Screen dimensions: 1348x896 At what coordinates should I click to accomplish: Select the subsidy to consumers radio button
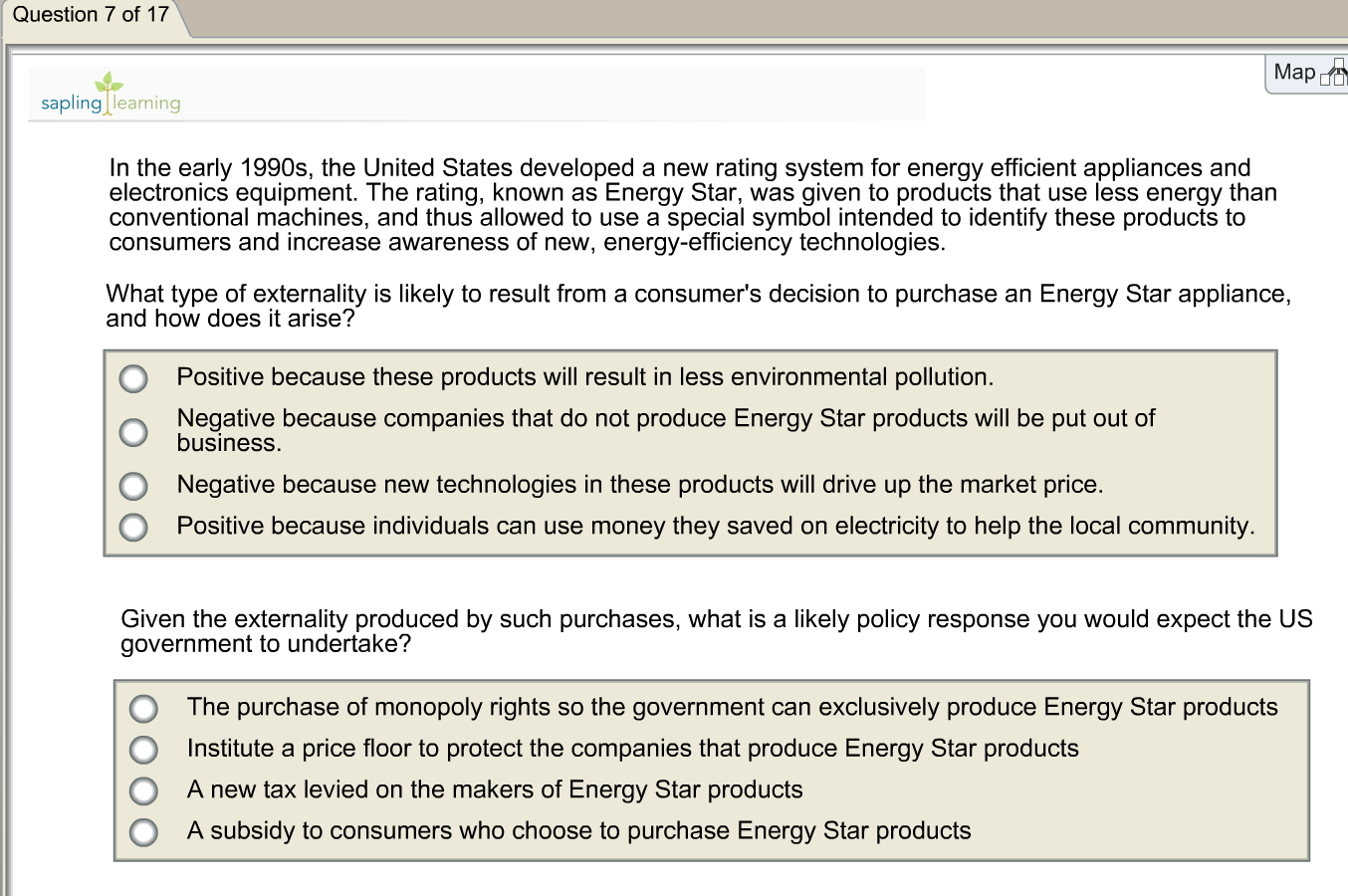(143, 831)
